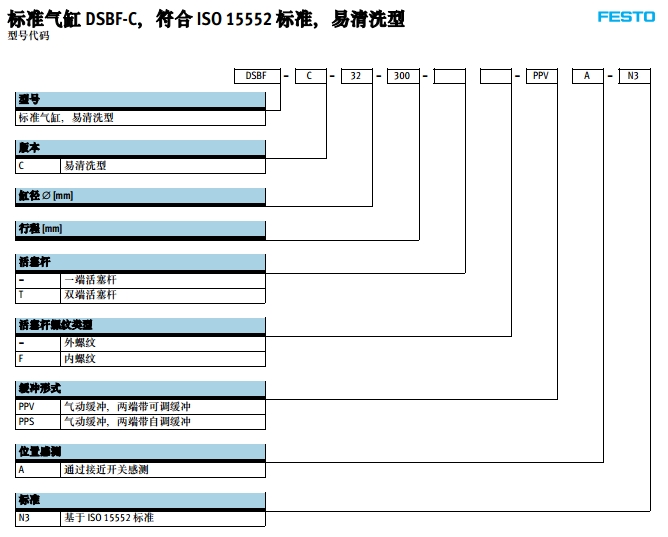
Task: Select the N3 基于 ISO 15552 标准 row
Action: (x=141, y=518)
